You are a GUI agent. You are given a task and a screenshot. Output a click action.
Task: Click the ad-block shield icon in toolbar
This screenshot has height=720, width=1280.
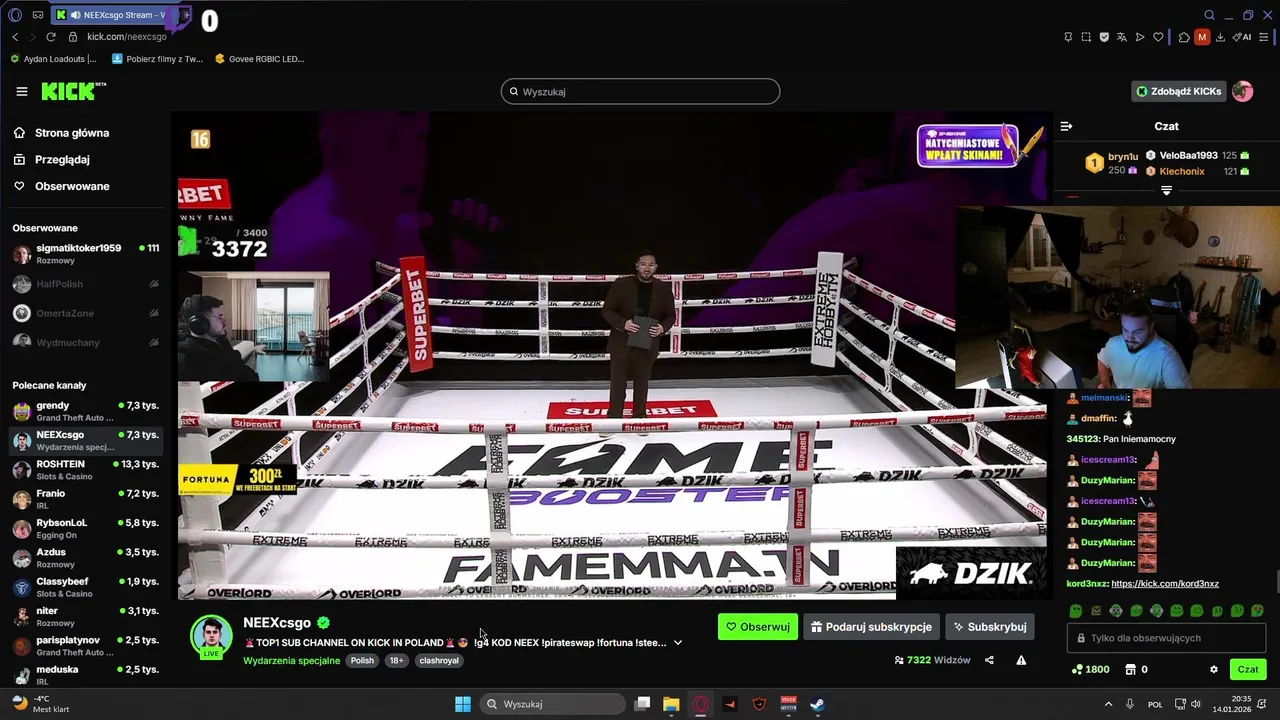[1104, 37]
